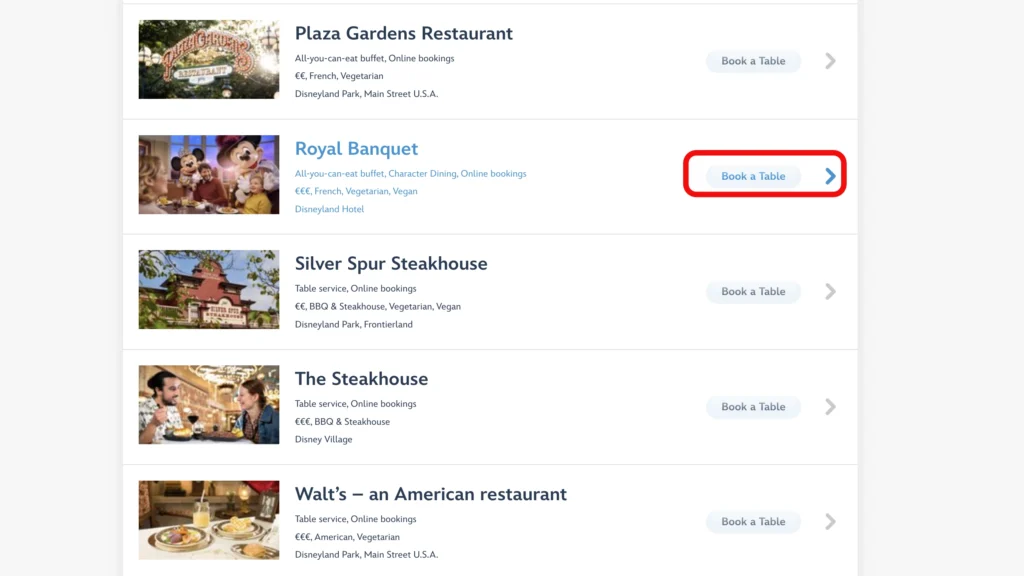1024x576 pixels.
Task: Click the chevron arrow beside Walt's restaurant
Action: click(830, 522)
